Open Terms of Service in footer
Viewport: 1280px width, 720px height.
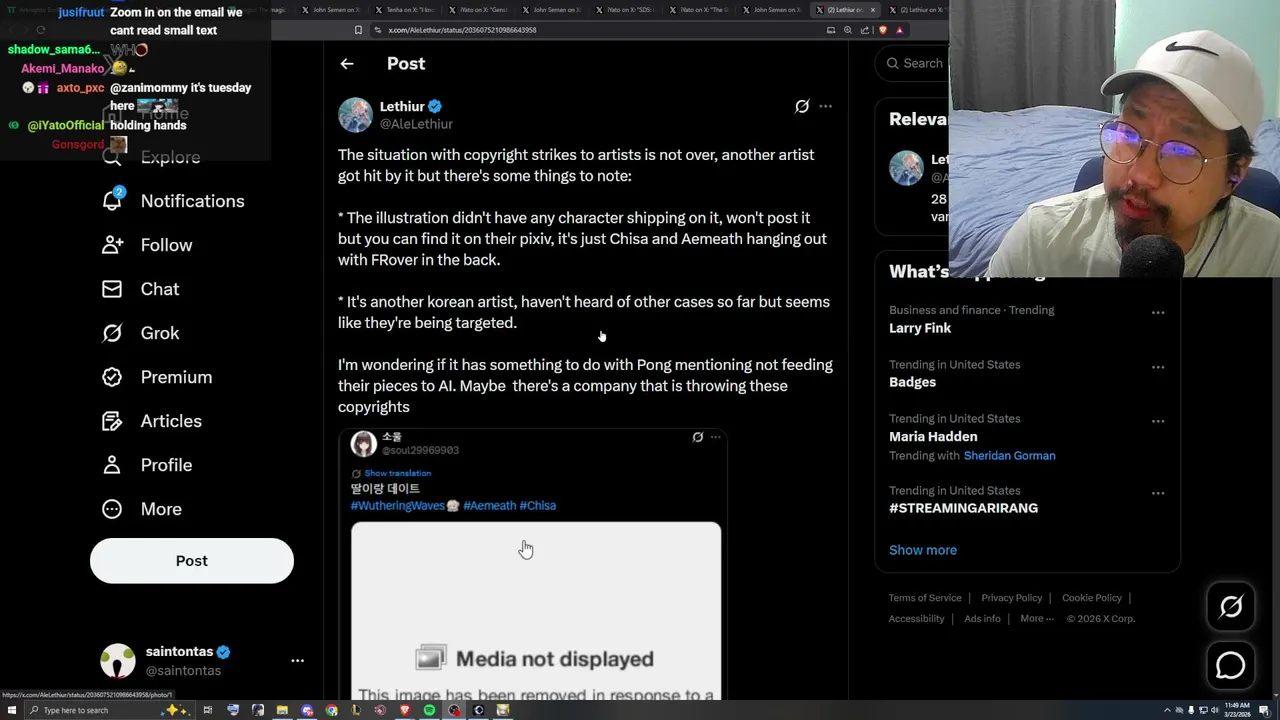pos(925,598)
